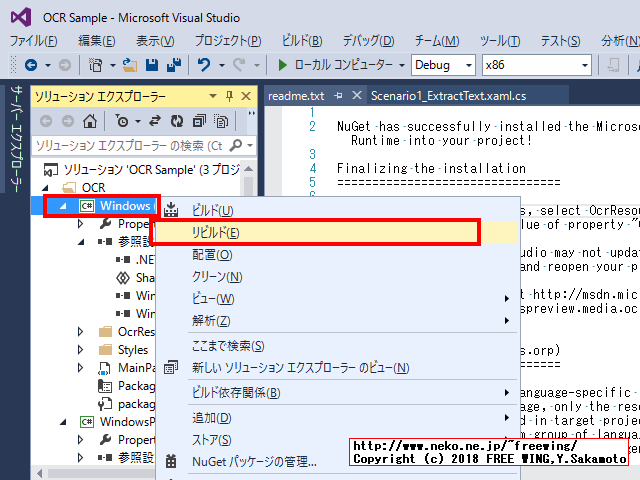The height and width of the screenshot is (480, 640).
Task: Click the magnifier search icon in Solution Explorer
Action: pyautogui.click(x=236, y=145)
